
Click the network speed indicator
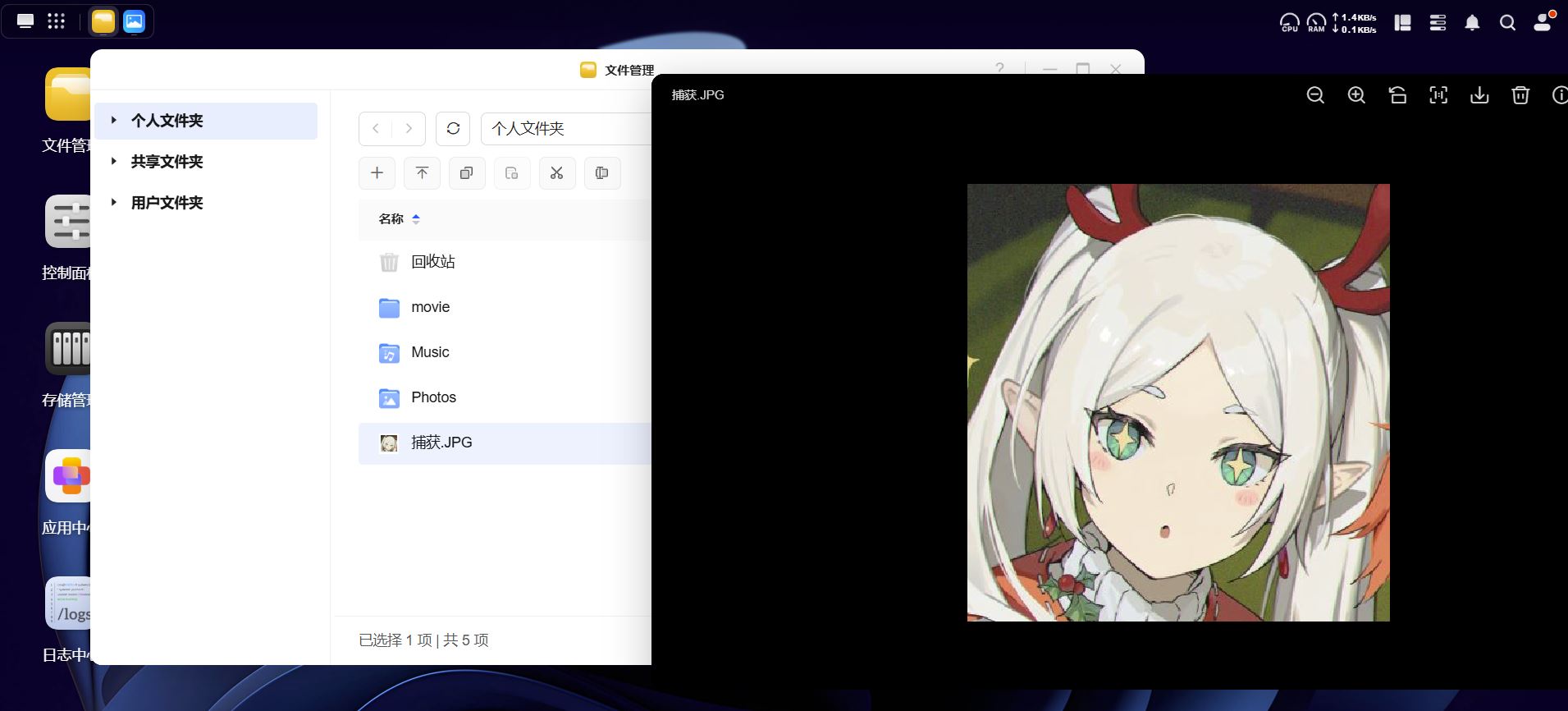click(x=1355, y=23)
